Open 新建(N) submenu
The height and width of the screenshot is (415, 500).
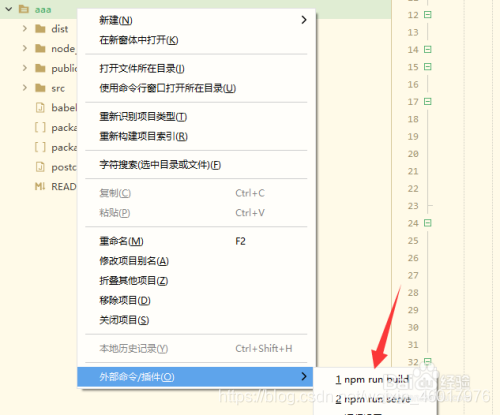[197, 20]
